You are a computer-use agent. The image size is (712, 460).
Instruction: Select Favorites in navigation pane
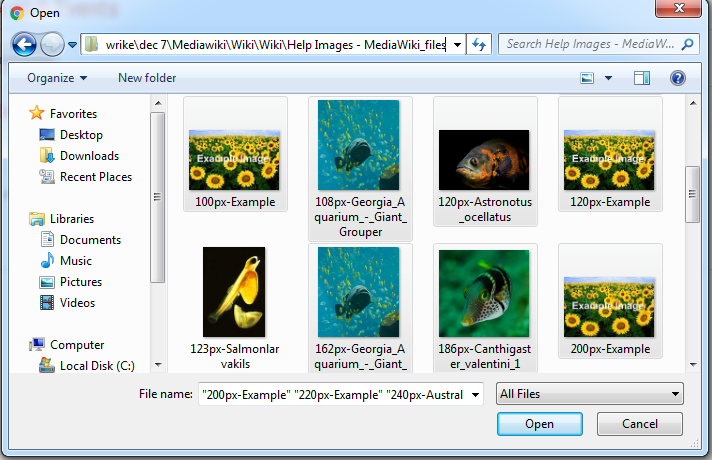click(x=73, y=114)
